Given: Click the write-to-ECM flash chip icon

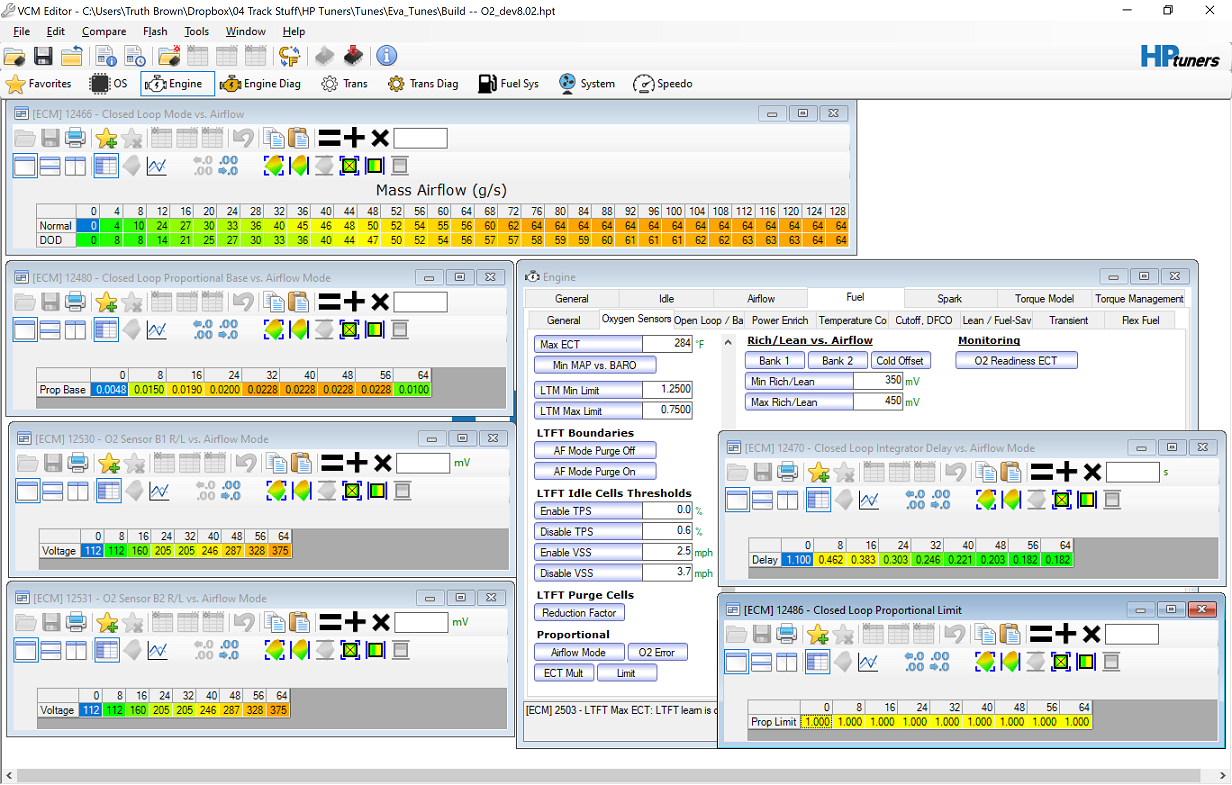Looking at the screenshot, I should point(354,56).
